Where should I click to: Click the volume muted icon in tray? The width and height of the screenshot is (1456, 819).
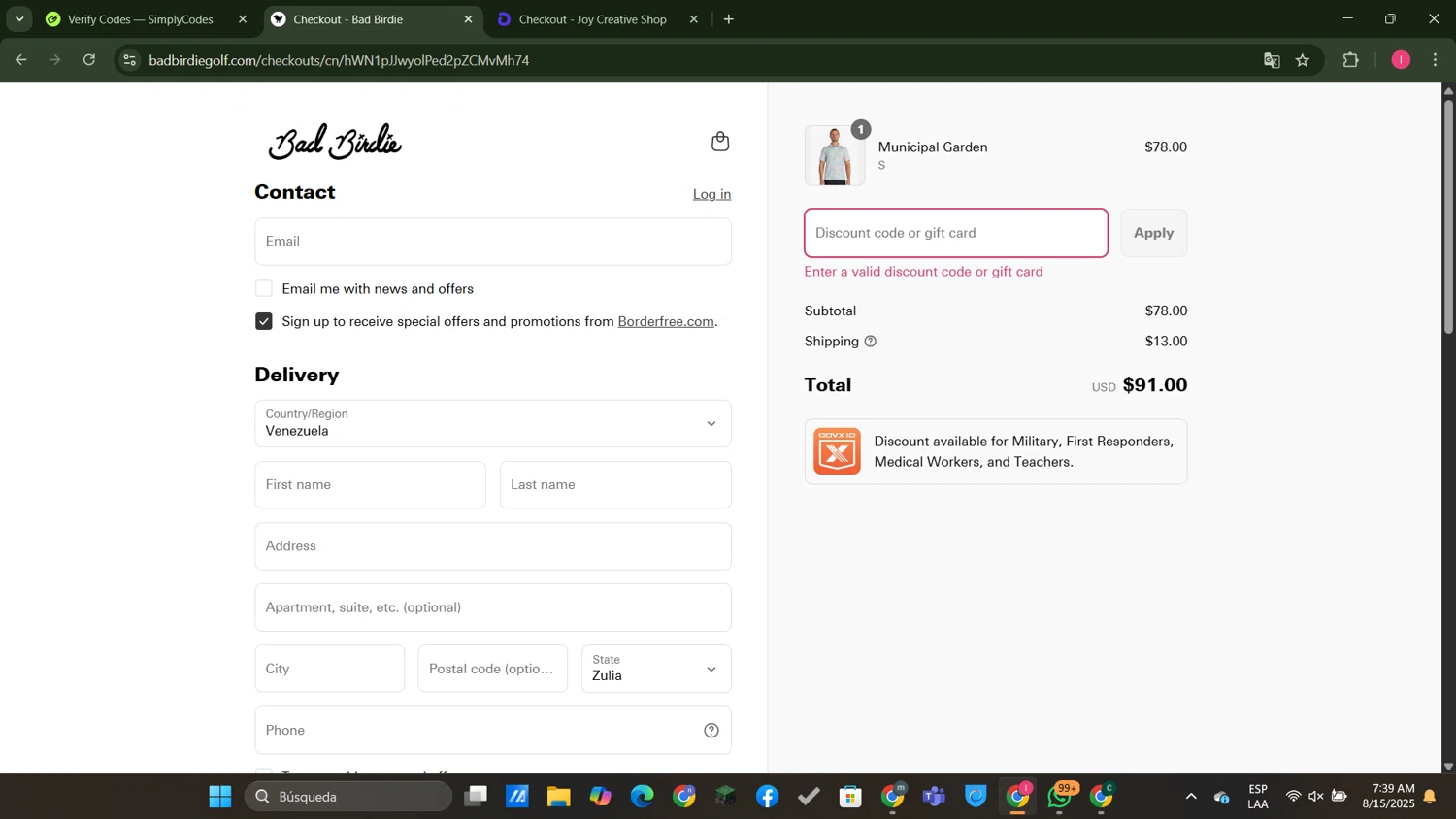tap(1316, 797)
